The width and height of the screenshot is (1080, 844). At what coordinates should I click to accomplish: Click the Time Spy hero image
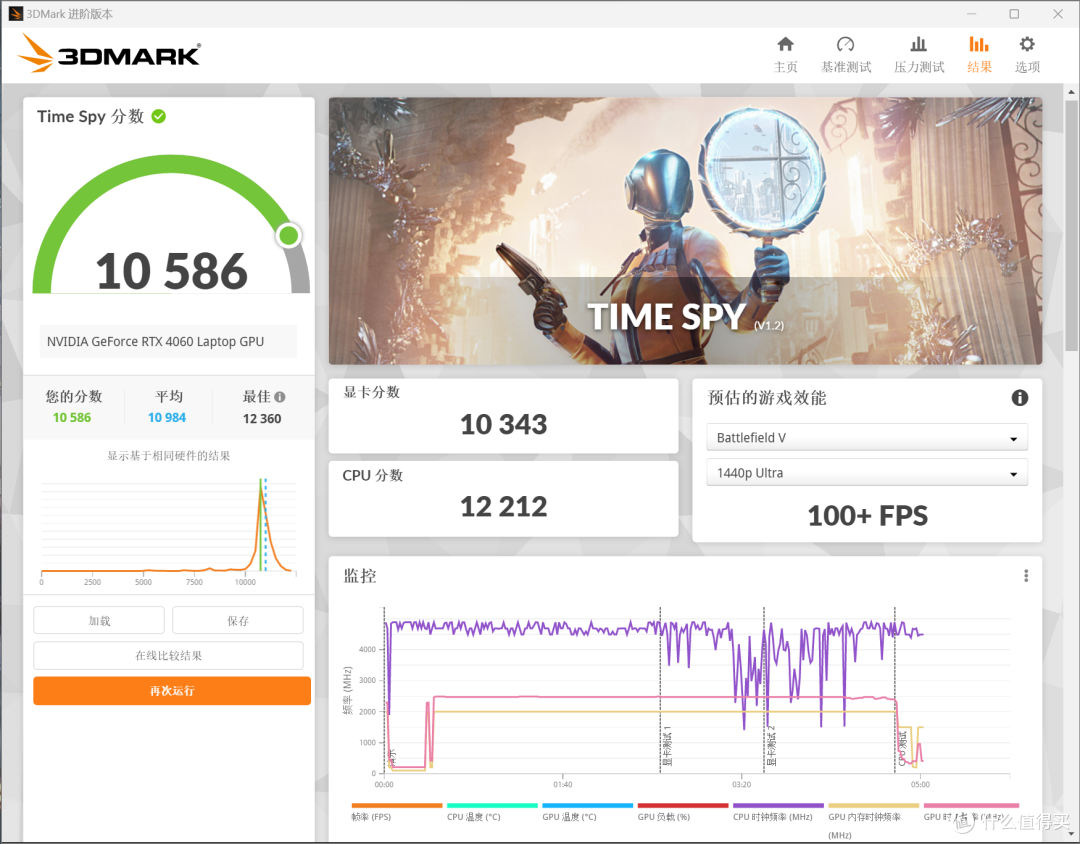(685, 231)
